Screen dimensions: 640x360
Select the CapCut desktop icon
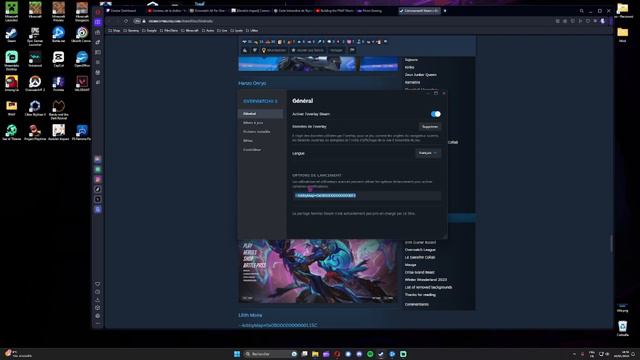[58, 59]
